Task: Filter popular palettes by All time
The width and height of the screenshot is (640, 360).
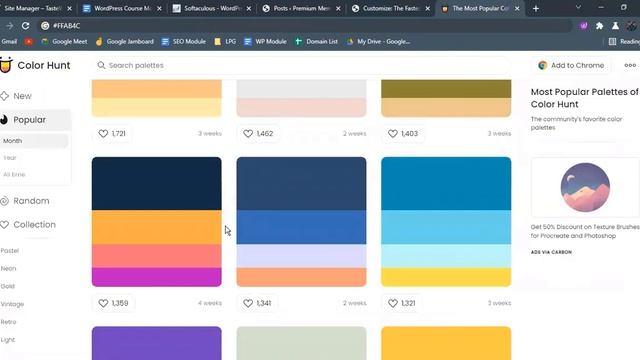Action: (14, 174)
